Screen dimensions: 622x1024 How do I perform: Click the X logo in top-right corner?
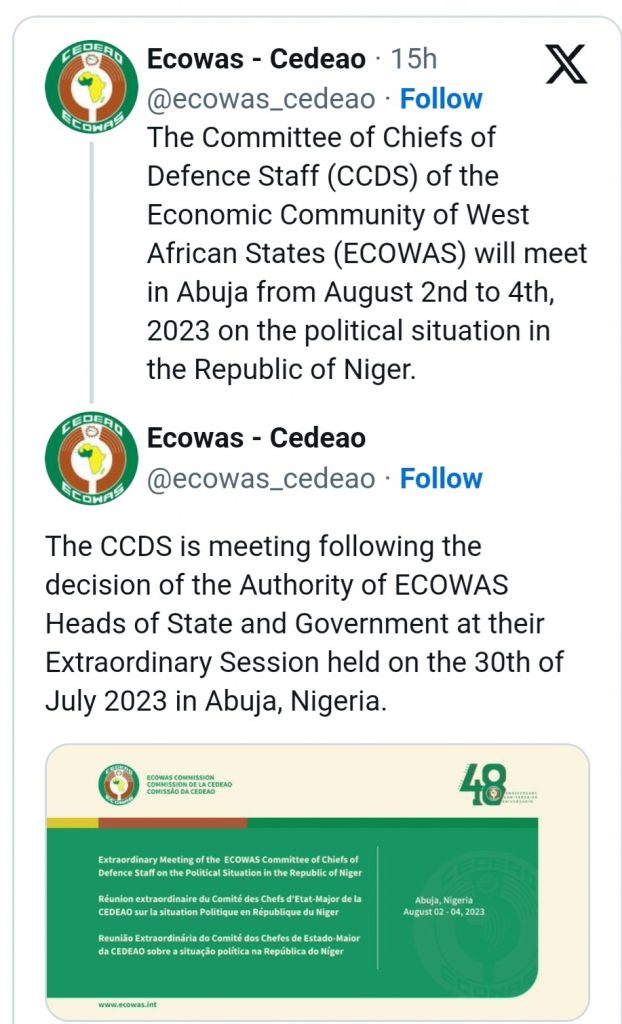[568, 64]
